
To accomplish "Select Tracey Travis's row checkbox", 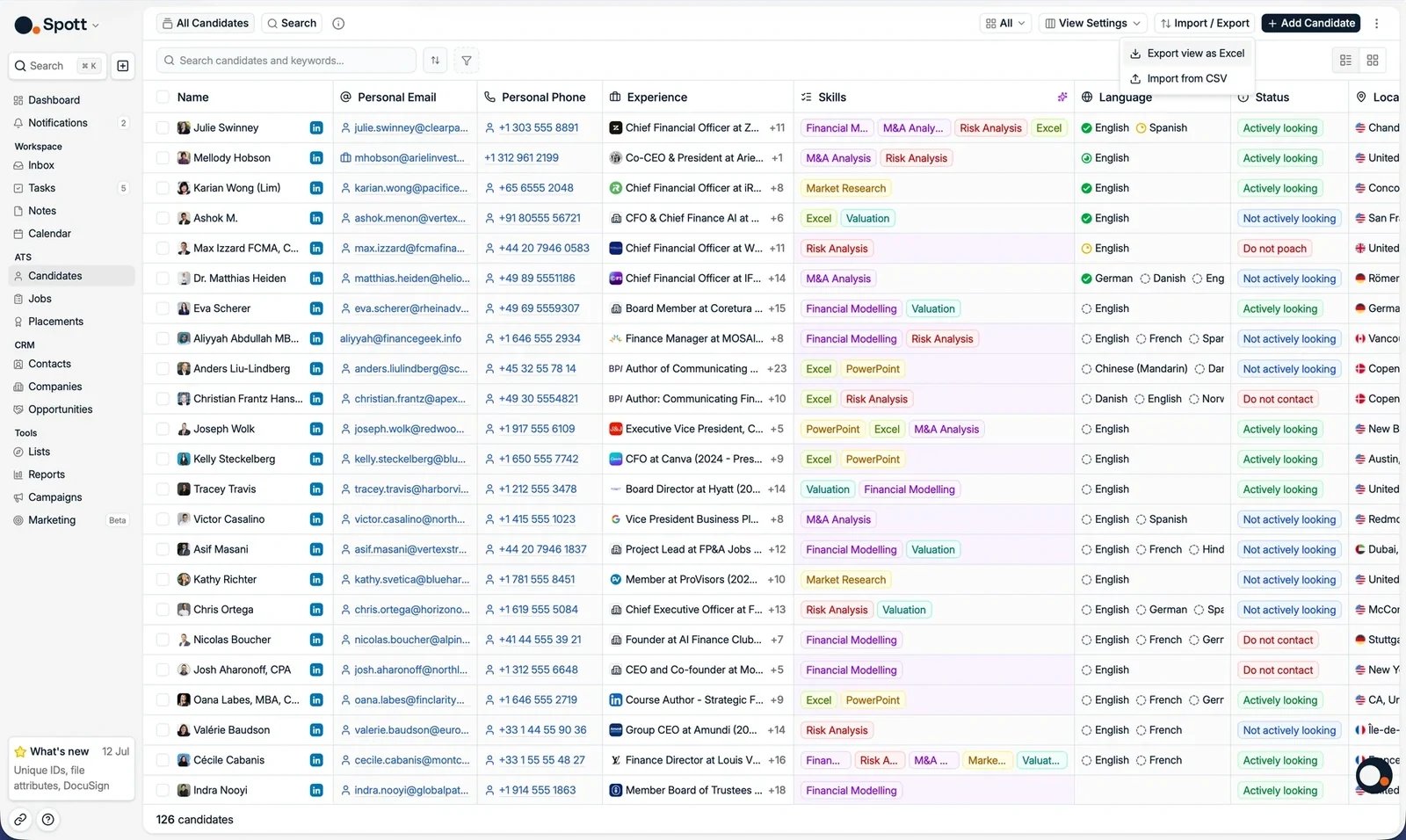I will point(163,489).
